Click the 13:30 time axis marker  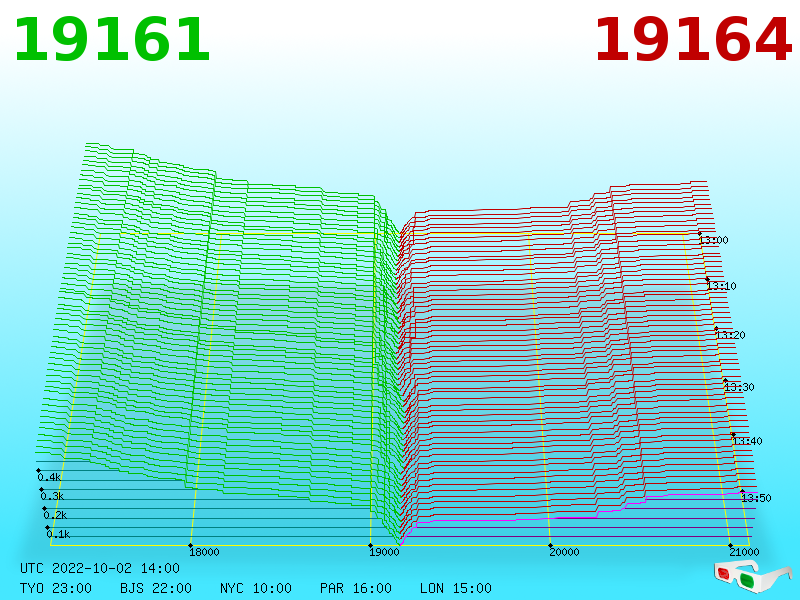click(x=739, y=387)
